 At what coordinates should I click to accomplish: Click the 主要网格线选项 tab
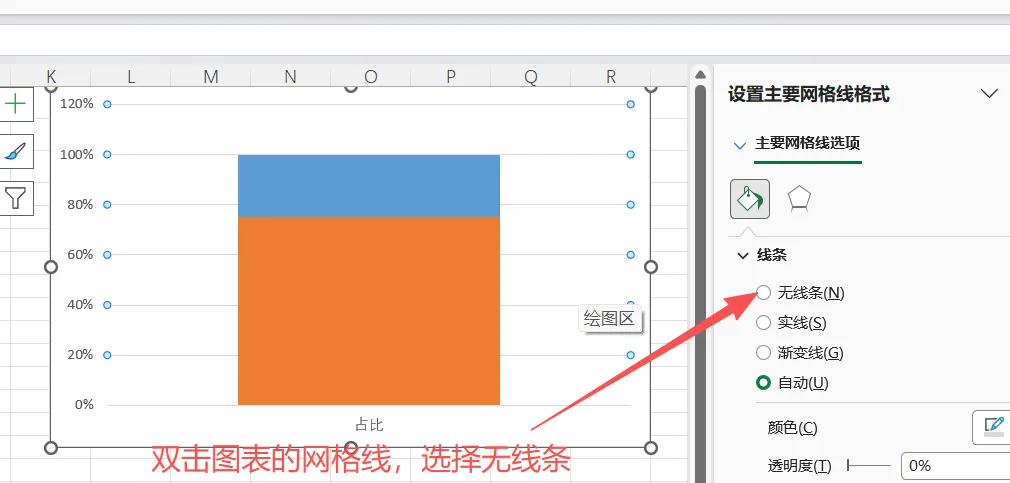click(808, 143)
